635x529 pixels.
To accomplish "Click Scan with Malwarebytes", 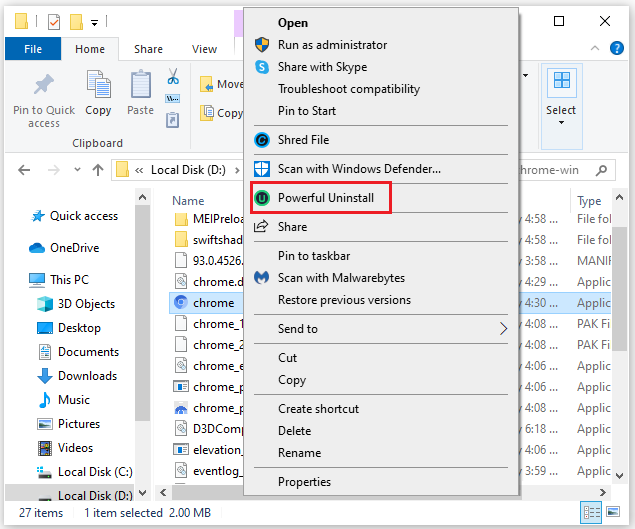I will tap(341, 278).
